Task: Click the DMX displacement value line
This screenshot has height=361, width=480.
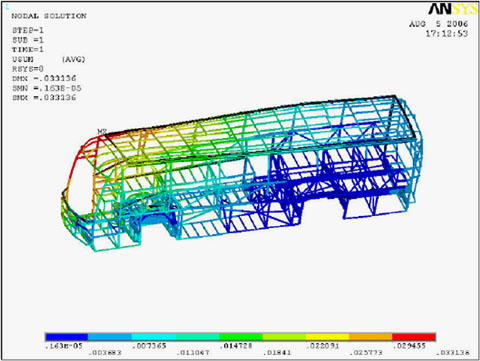Action: click(44, 78)
